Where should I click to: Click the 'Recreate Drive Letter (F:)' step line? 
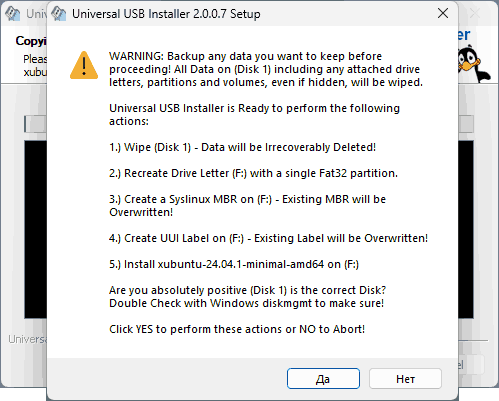[253, 173]
